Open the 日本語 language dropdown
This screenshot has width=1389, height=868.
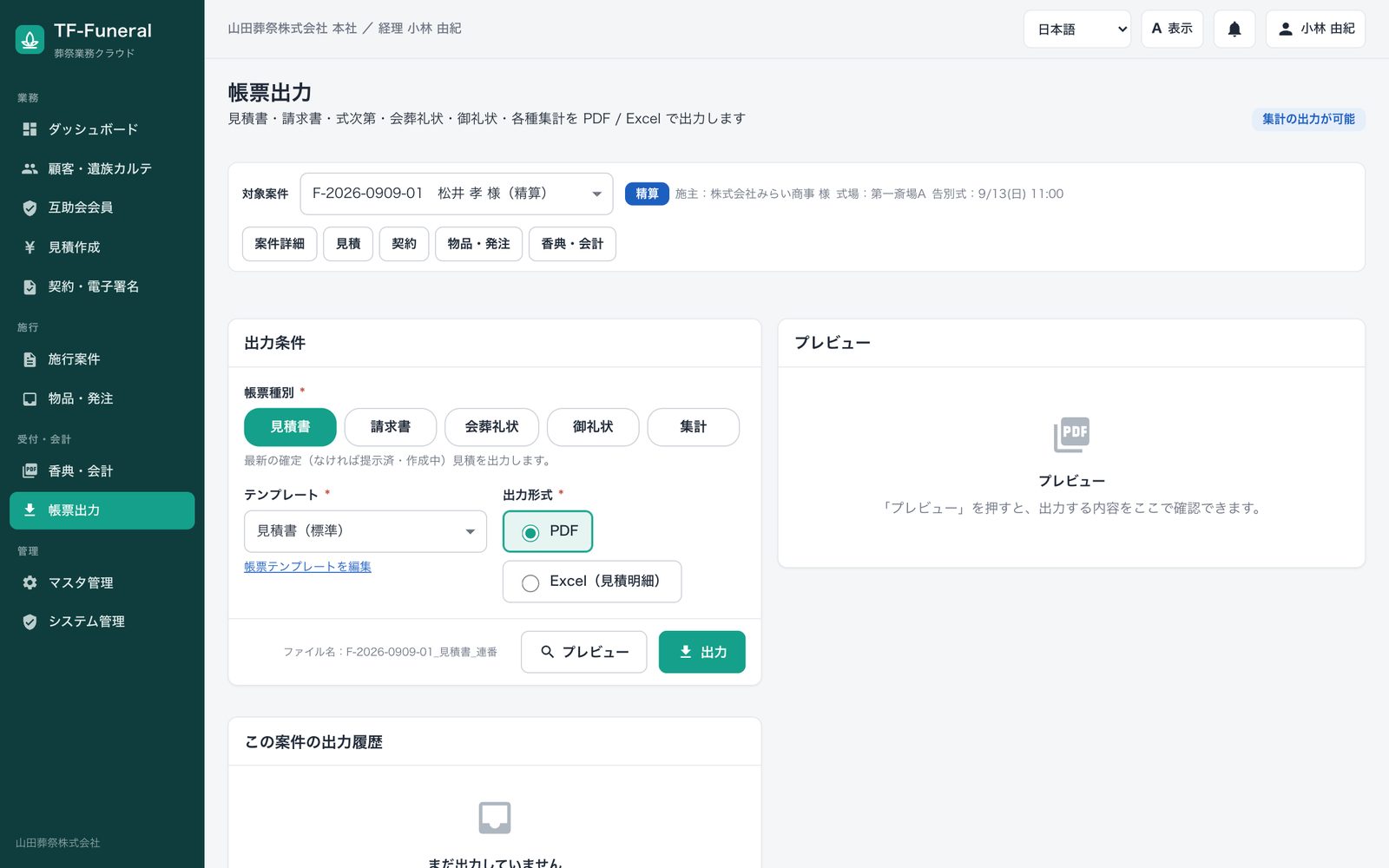(1077, 29)
